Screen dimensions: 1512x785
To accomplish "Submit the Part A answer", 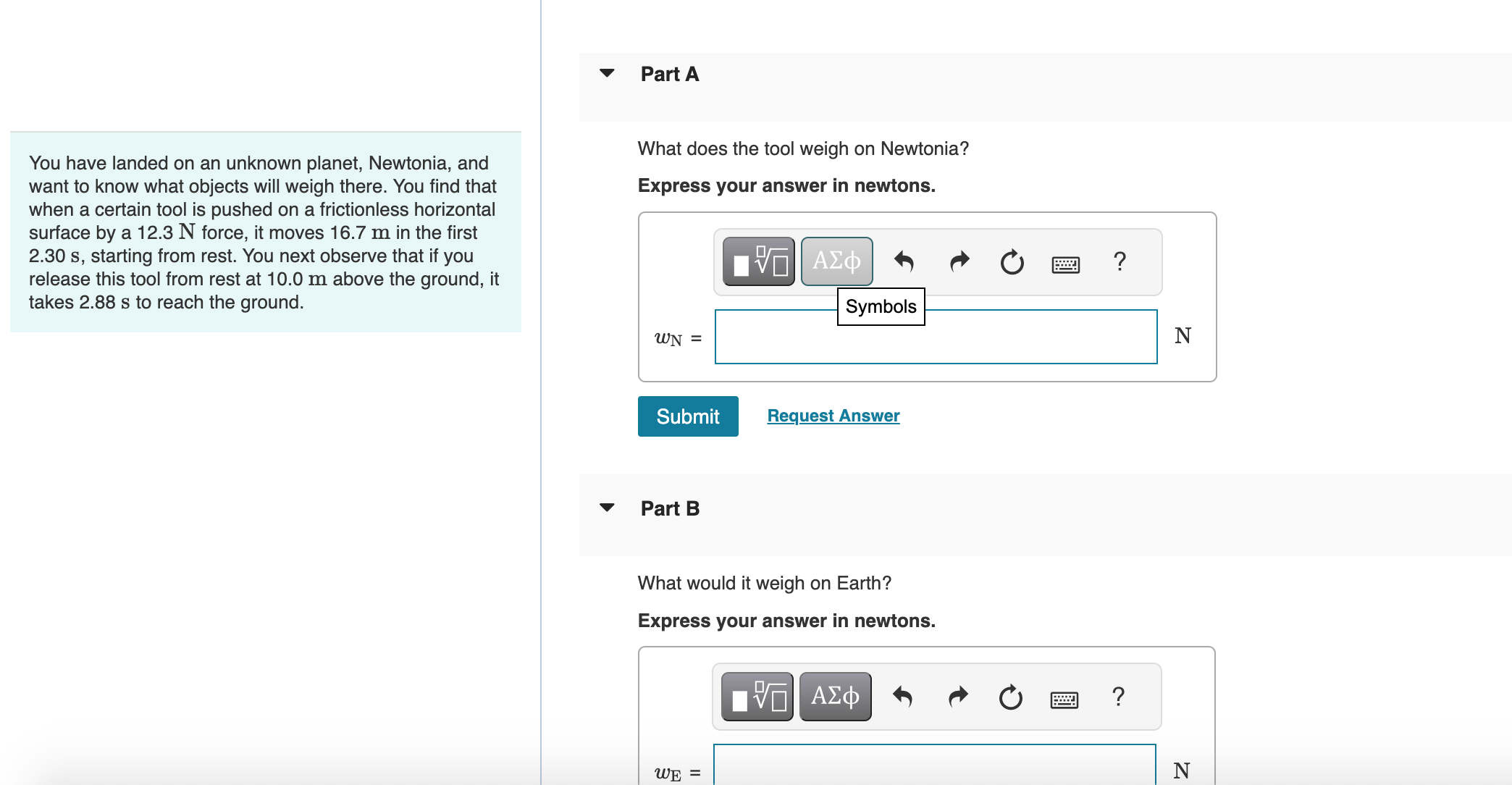I will [x=687, y=416].
